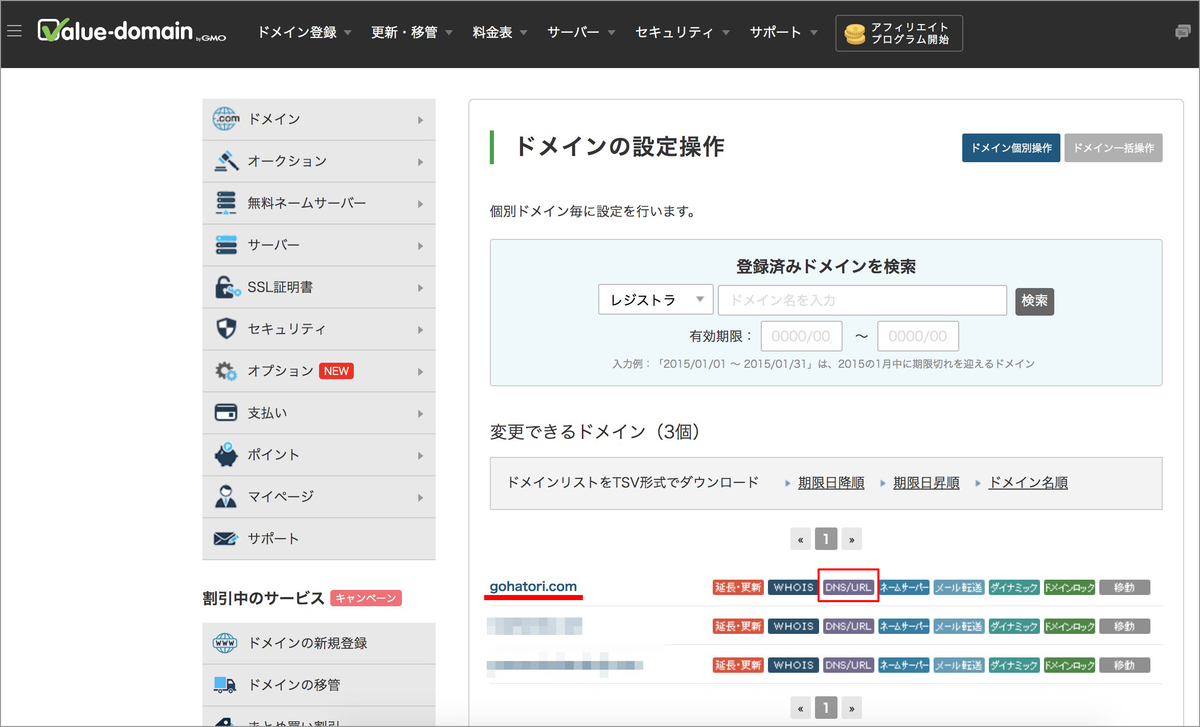Open ドメインの移管 sidebar item

coord(319,685)
